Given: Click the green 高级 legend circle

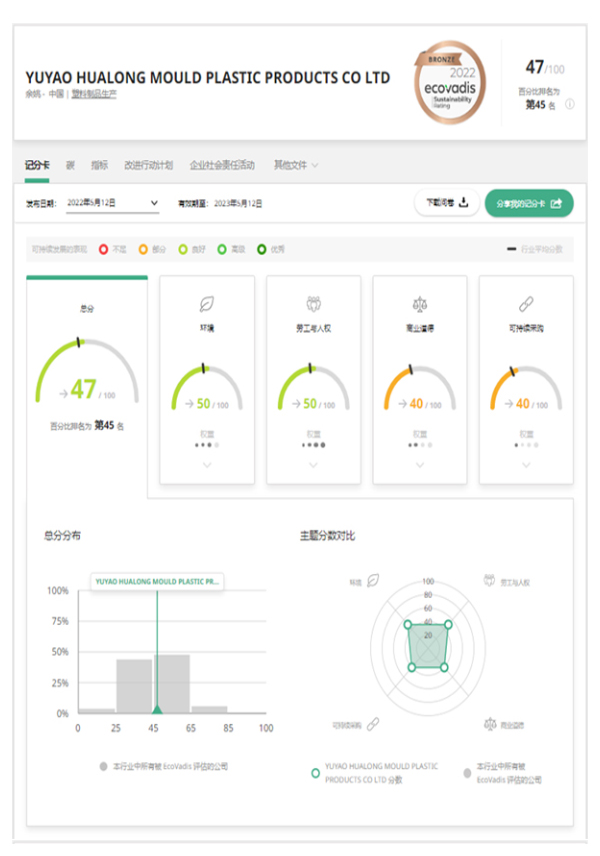Looking at the screenshot, I should (222, 249).
